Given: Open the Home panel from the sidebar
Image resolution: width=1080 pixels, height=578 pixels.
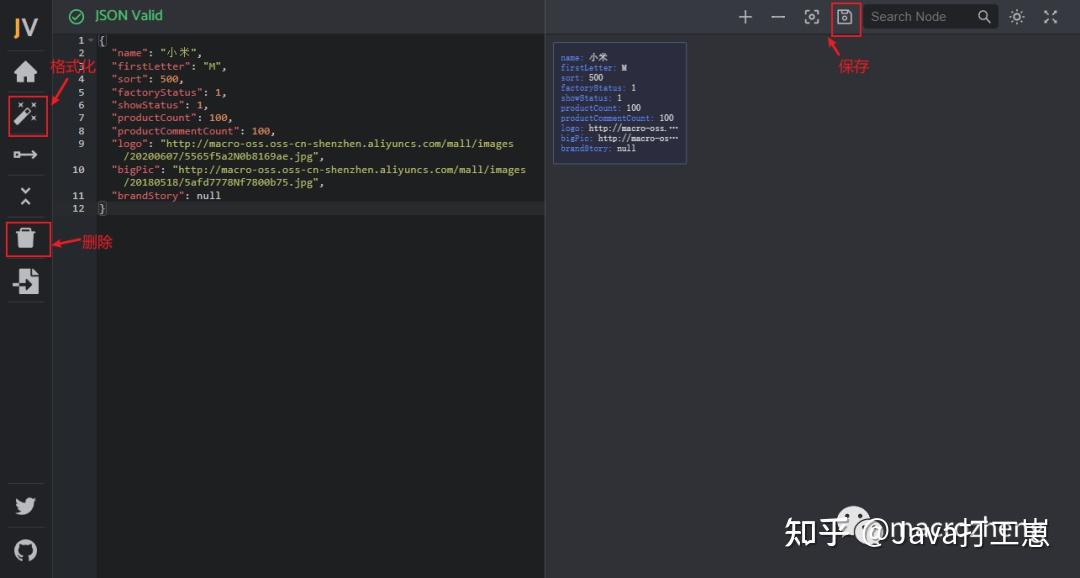Looking at the screenshot, I should tap(27, 71).
